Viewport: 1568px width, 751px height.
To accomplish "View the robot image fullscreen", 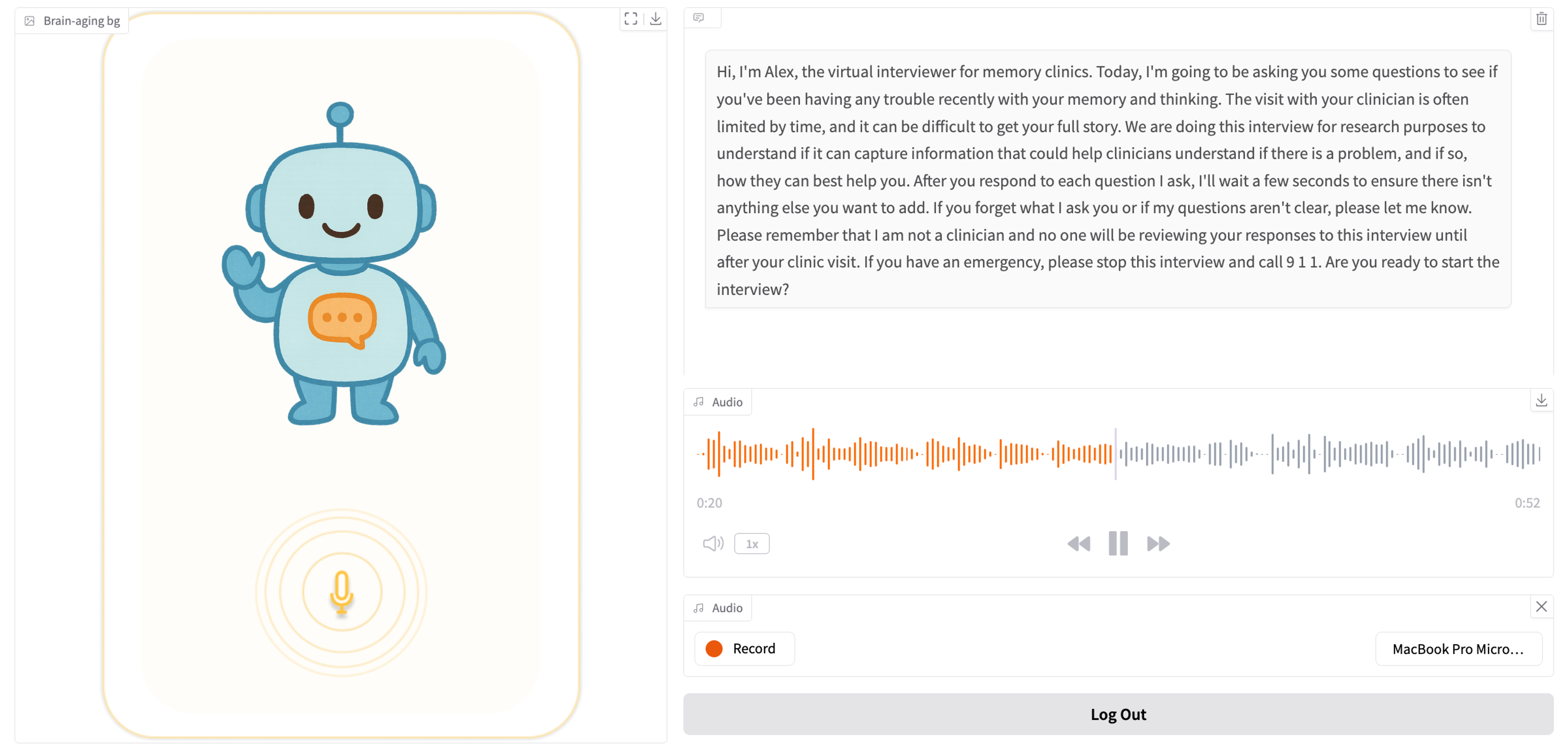I will (x=631, y=19).
